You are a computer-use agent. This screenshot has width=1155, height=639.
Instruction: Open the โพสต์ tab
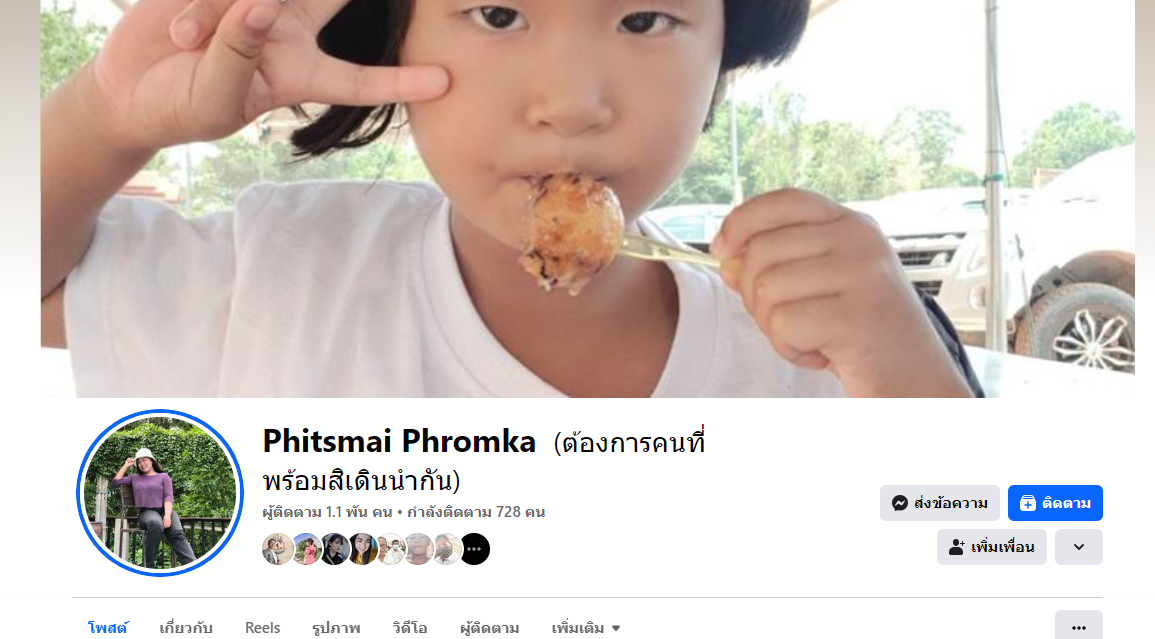pos(108,628)
